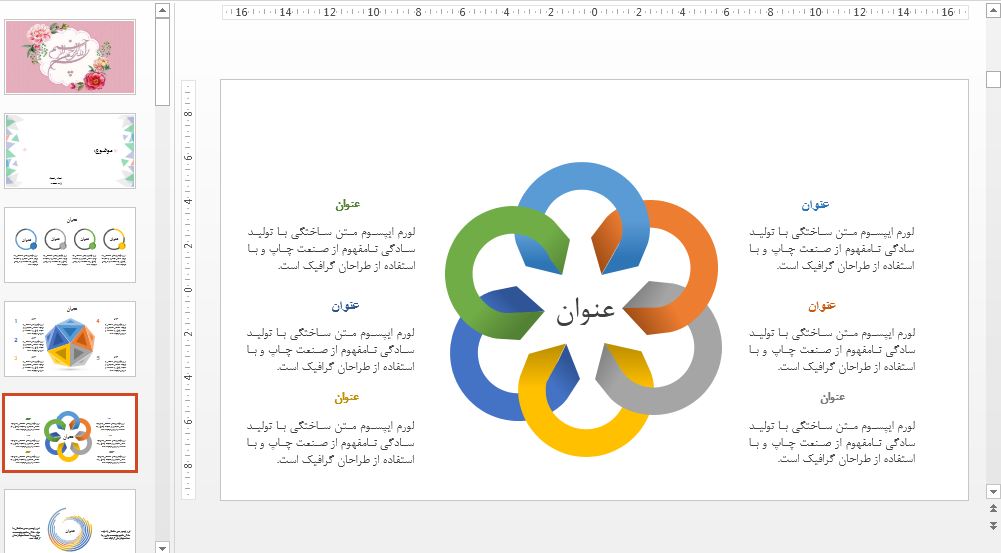
Task: Select the spiral swirl slide thumbnail
Action: click(x=70, y=520)
